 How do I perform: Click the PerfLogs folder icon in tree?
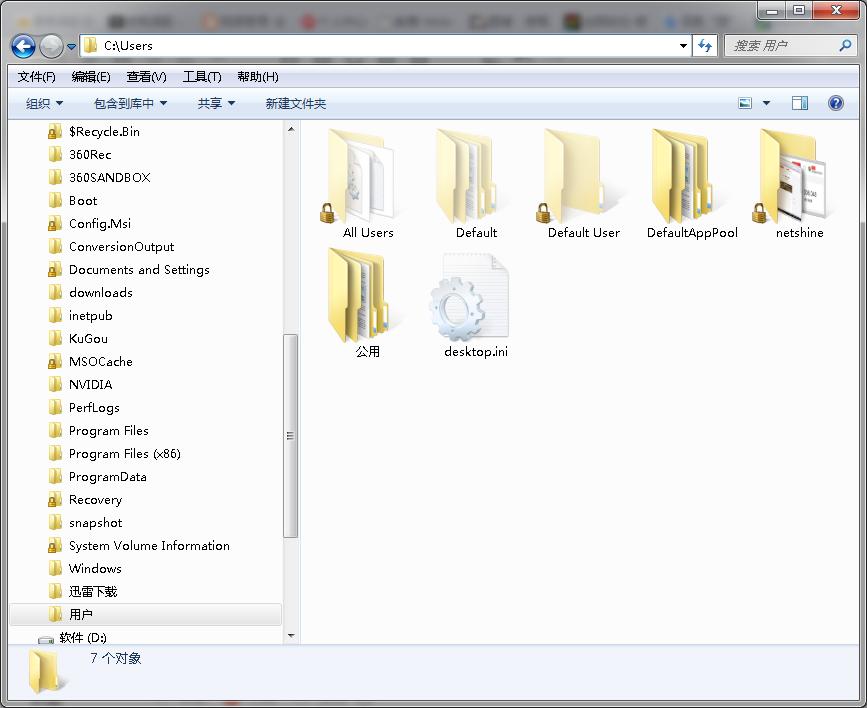pyautogui.click(x=55, y=408)
